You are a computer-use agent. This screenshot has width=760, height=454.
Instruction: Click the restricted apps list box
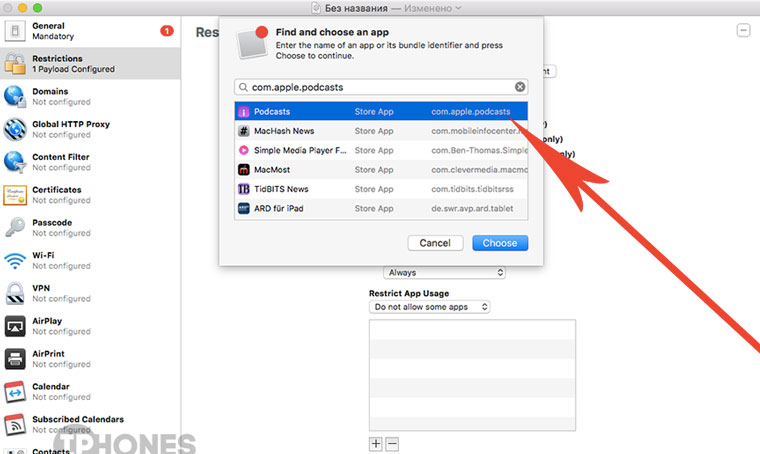tap(472, 375)
